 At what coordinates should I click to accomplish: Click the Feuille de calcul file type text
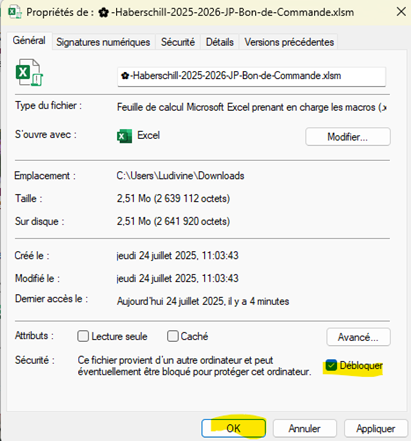coord(252,107)
